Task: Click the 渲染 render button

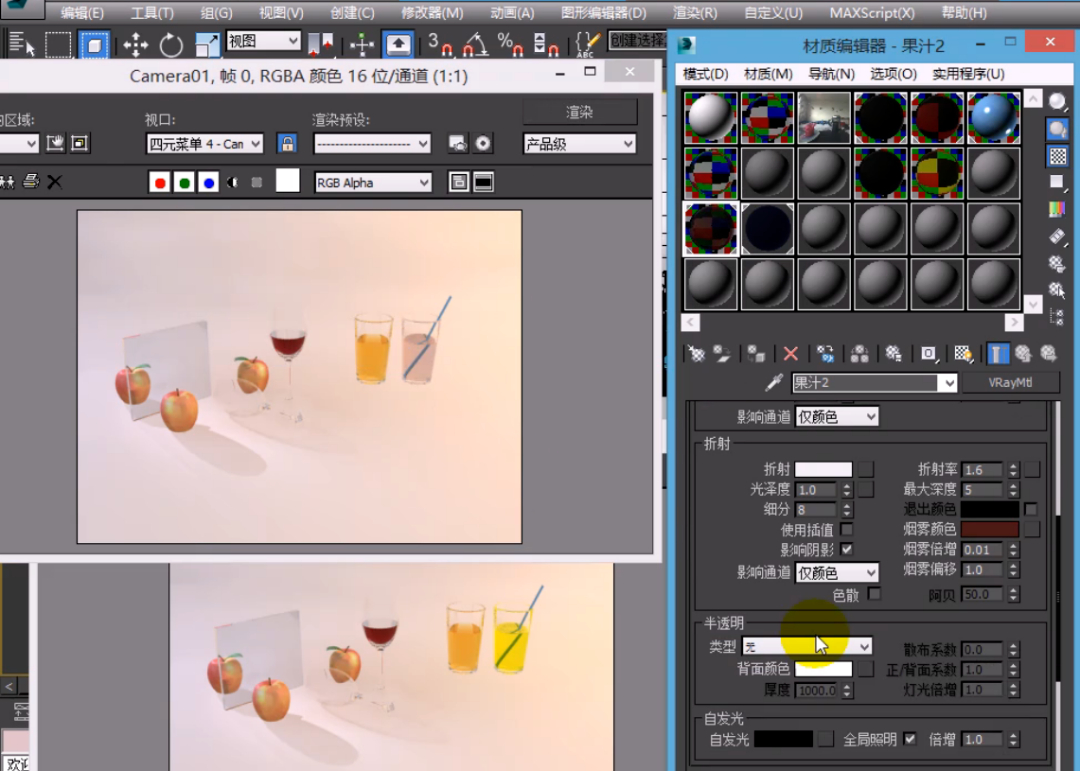Action: click(x=579, y=111)
